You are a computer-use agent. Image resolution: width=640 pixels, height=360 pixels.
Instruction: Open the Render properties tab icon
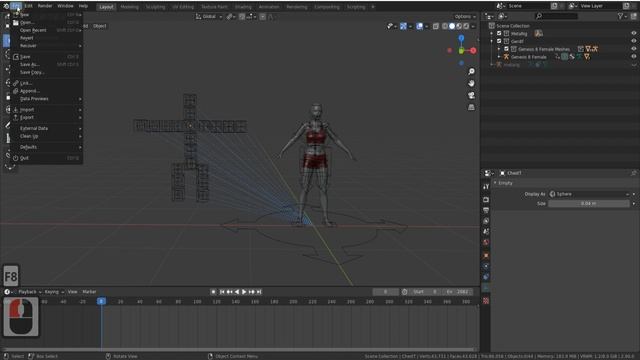(486, 200)
